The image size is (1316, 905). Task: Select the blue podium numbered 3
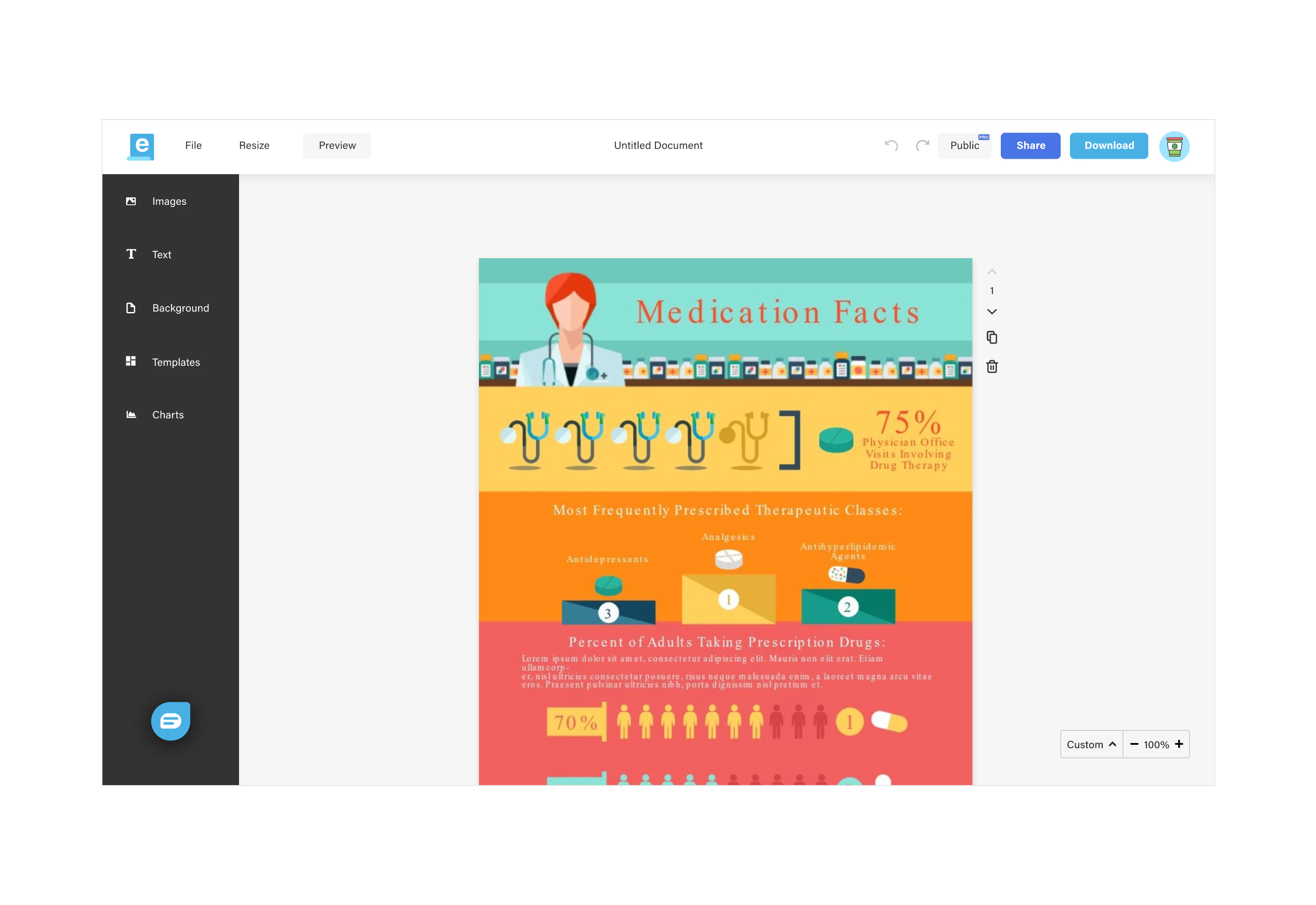coord(608,612)
